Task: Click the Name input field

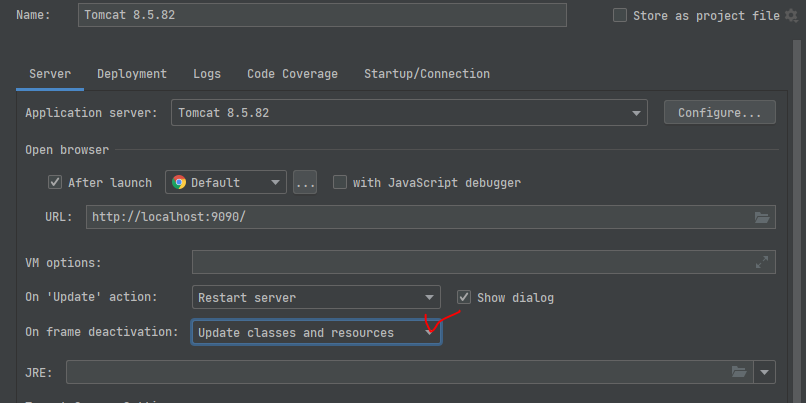Action: pos(322,15)
